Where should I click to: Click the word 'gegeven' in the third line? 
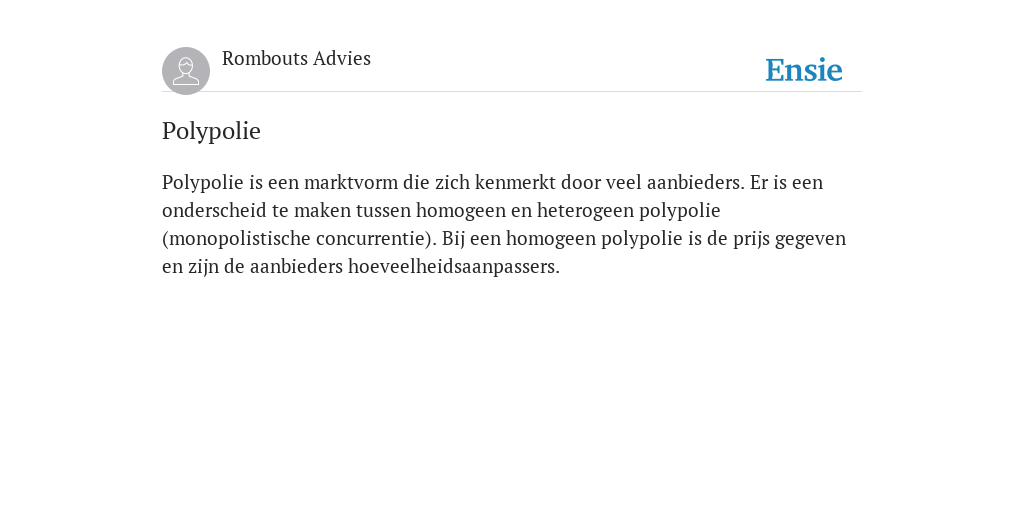pyautogui.click(x=810, y=240)
